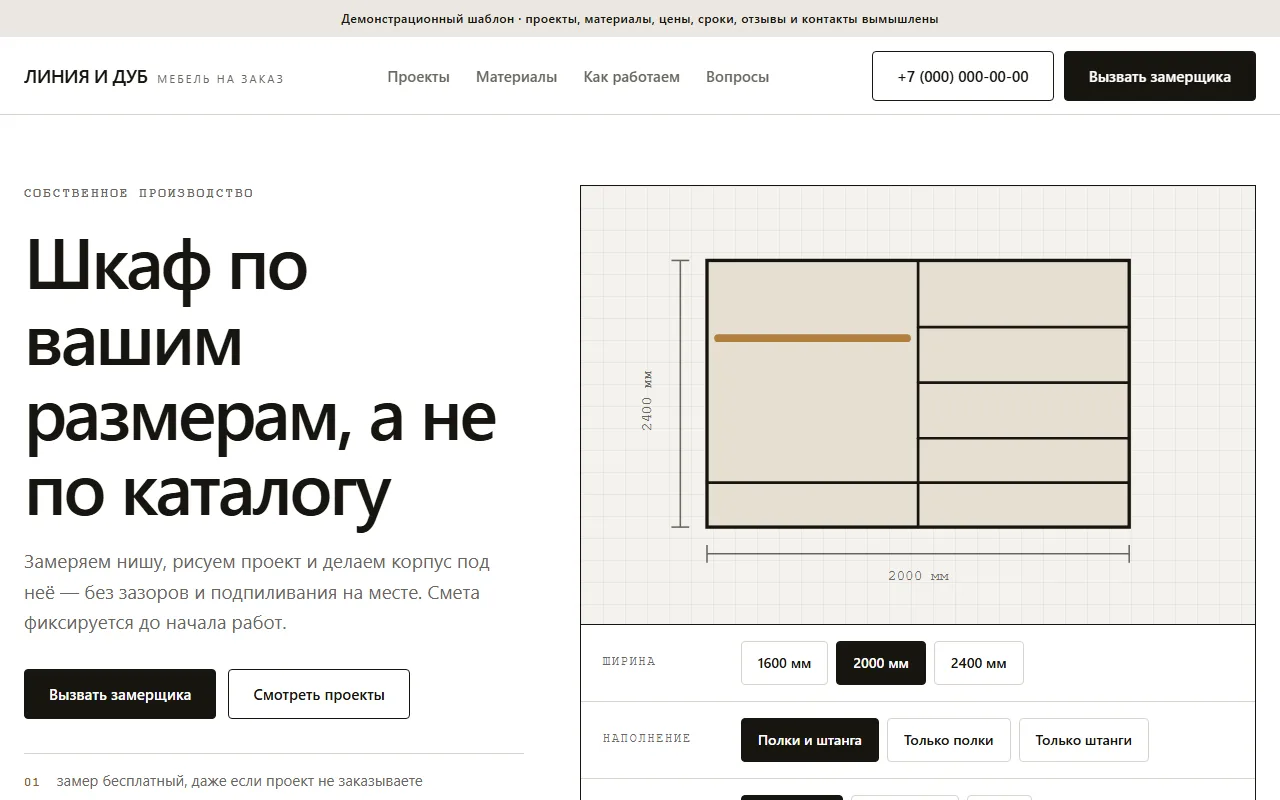
Task: Select 2000 мм width option
Action: point(881,663)
